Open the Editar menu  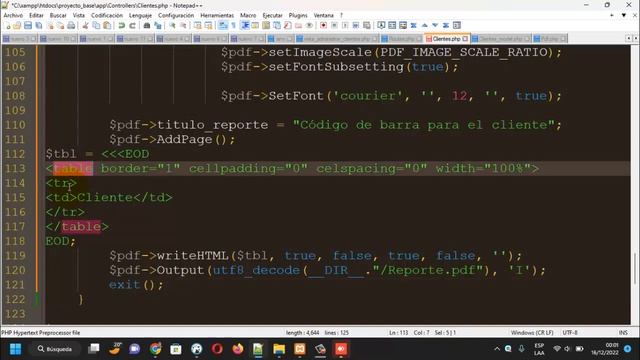pos(36,15)
